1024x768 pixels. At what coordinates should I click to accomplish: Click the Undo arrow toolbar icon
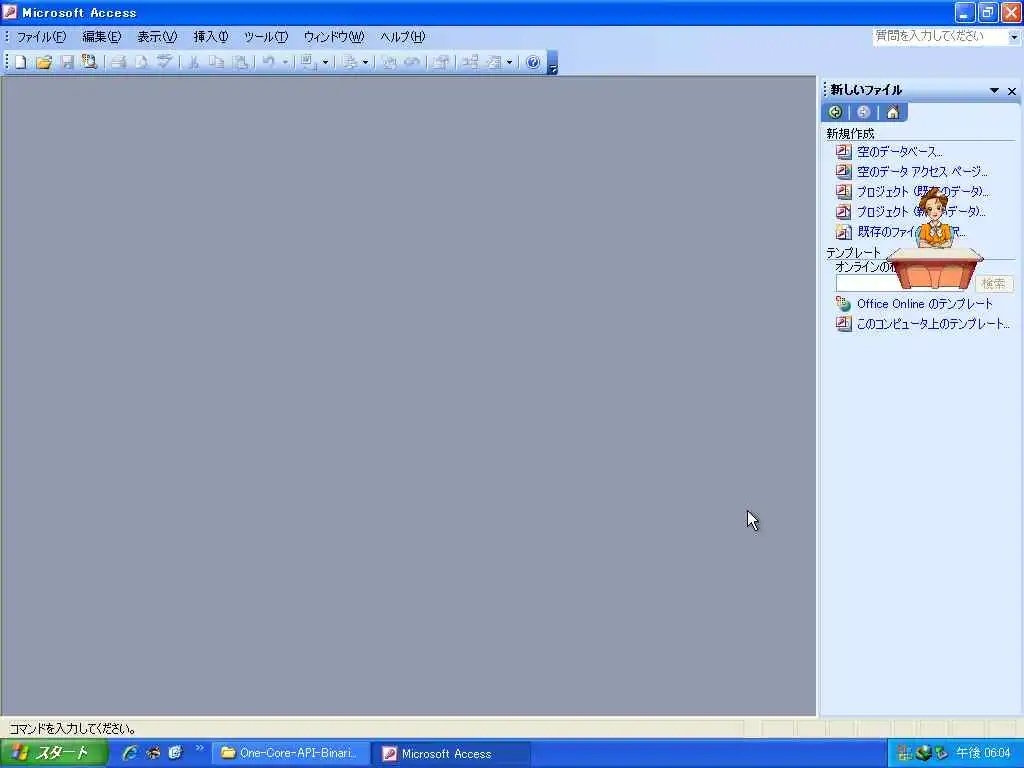tap(268, 62)
